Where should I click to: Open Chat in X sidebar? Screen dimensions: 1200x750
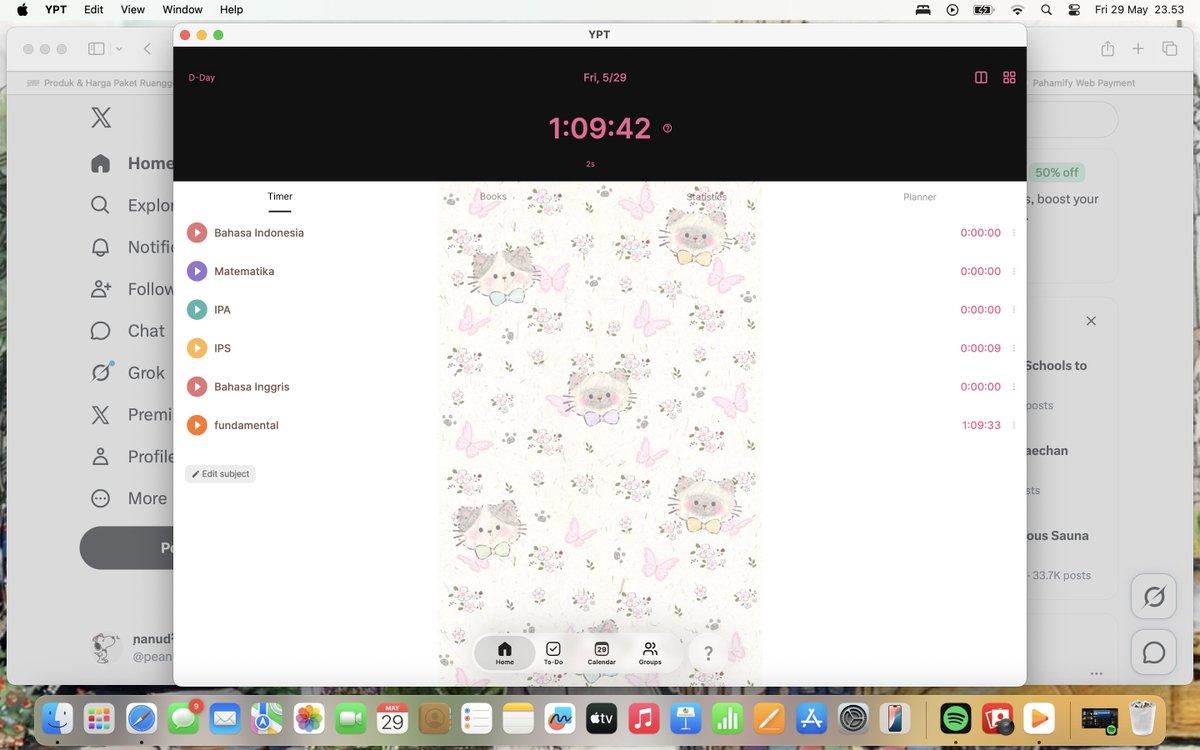127,331
